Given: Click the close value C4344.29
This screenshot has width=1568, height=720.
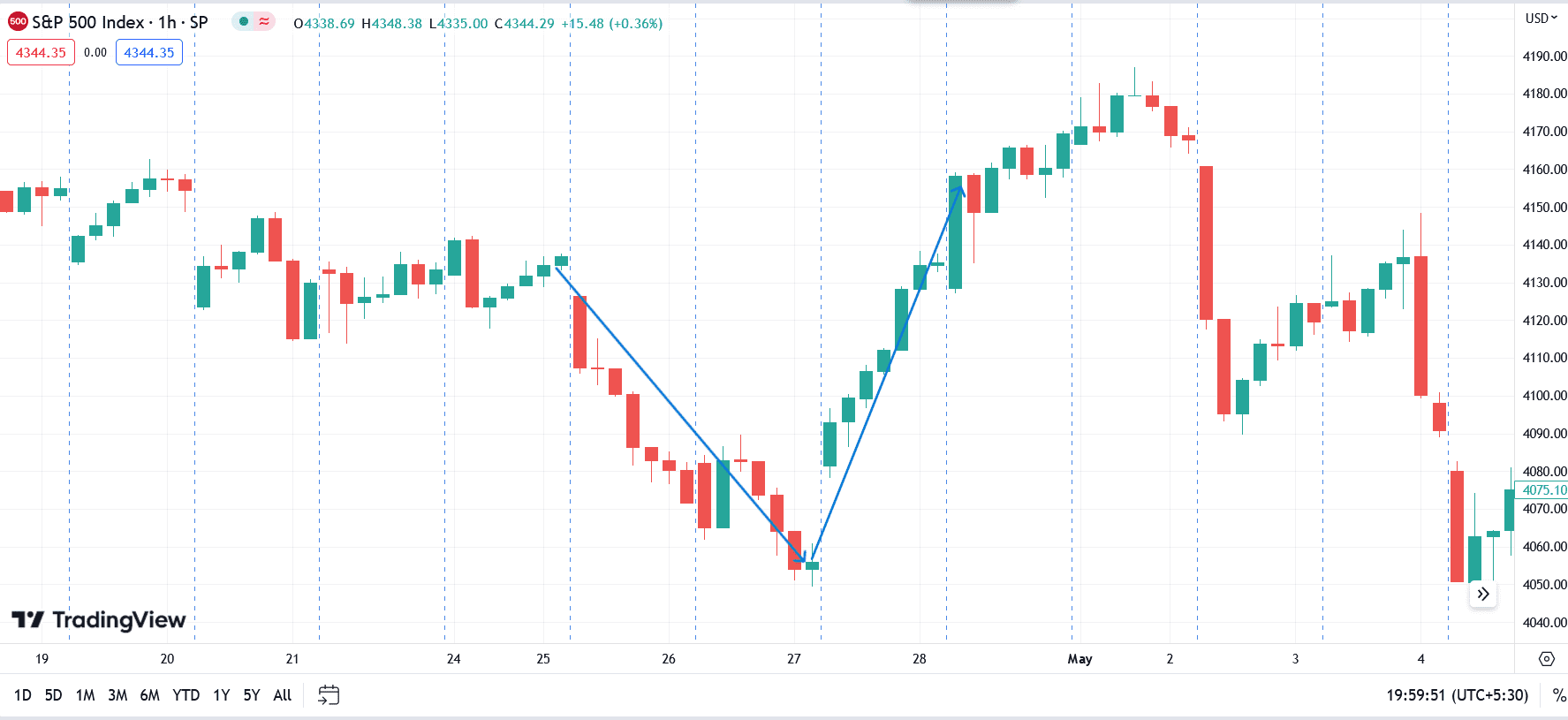Looking at the screenshot, I should click(525, 24).
